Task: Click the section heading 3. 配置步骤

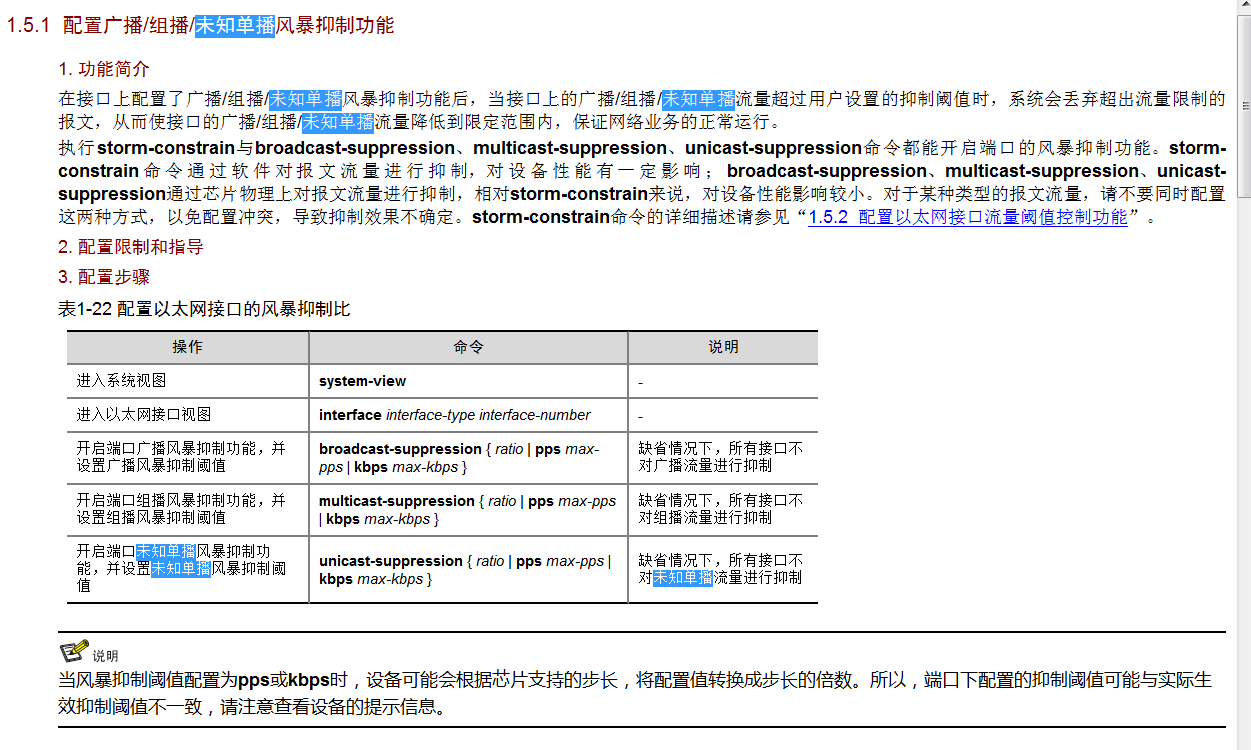Action: point(104,277)
